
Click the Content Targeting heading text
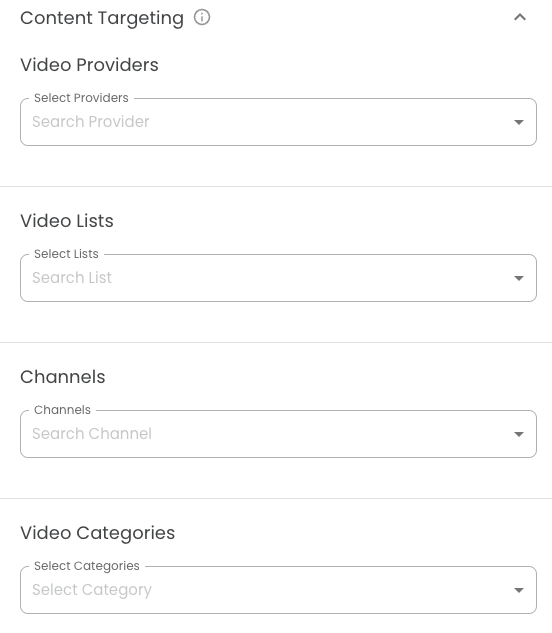pyautogui.click(x=102, y=18)
